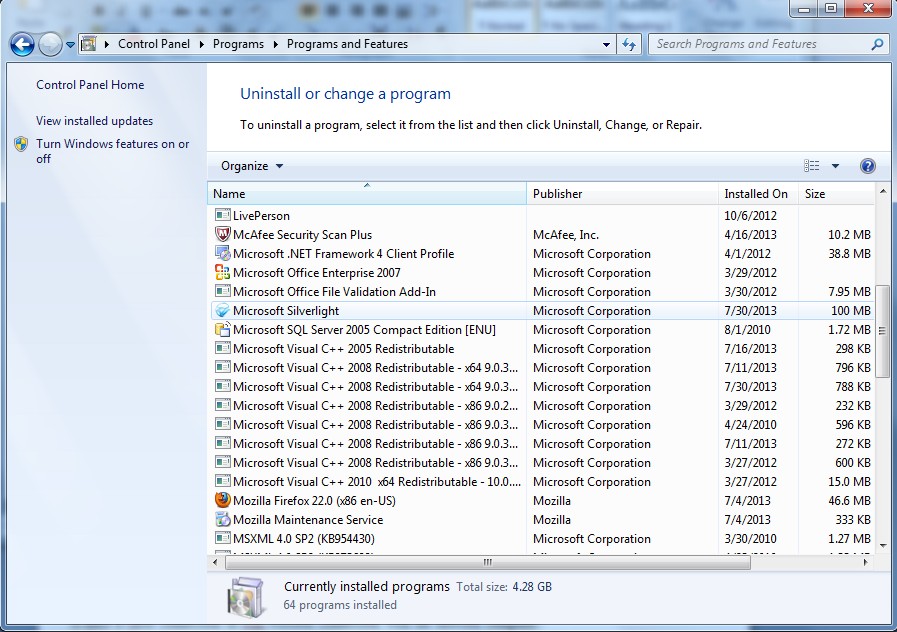Screen dimensions: 897x632
Task: Select Microsoft .NET Framework 4 Client Profile
Action: point(343,253)
